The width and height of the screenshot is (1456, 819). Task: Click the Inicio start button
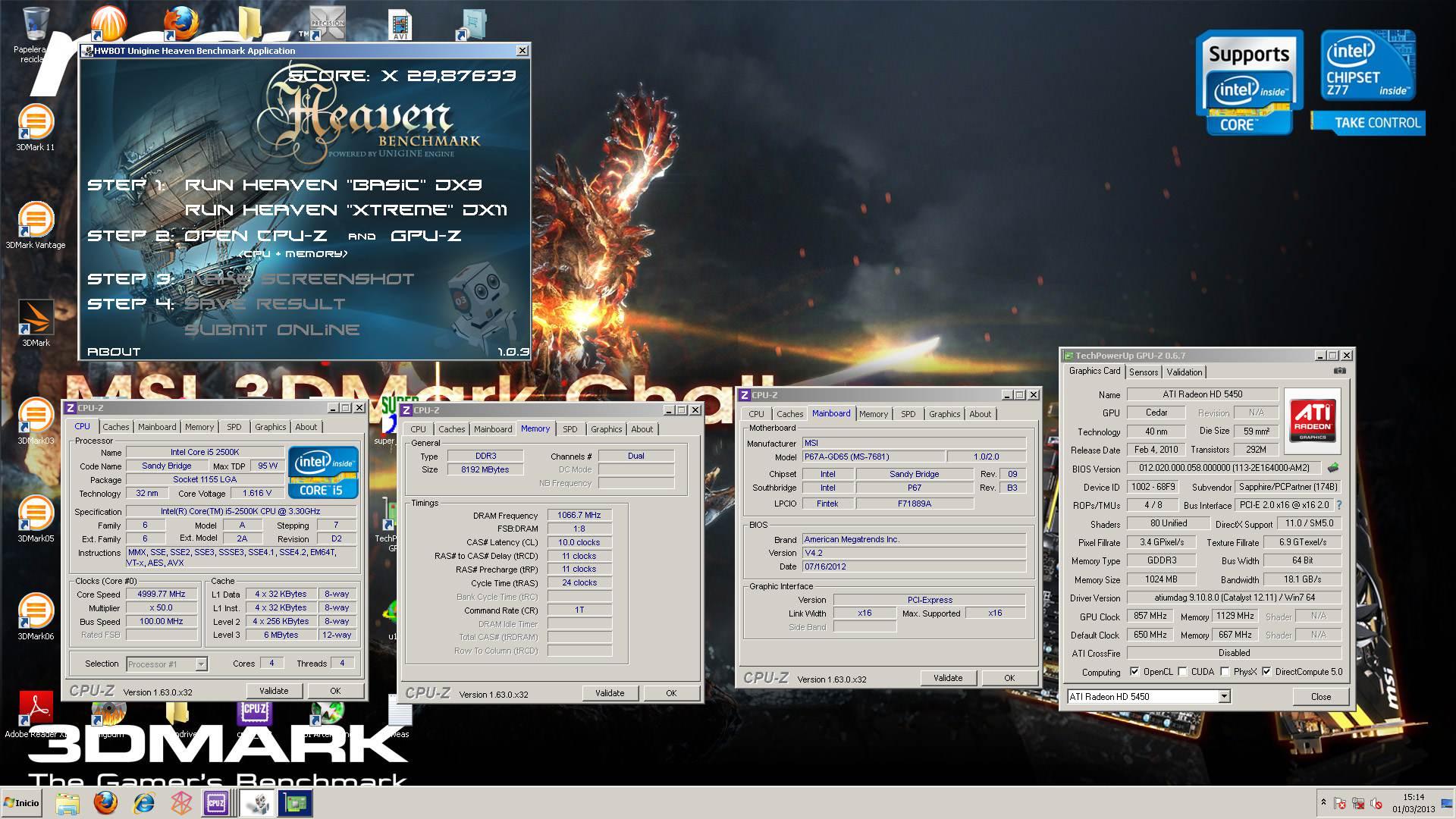[x=23, y=803]
